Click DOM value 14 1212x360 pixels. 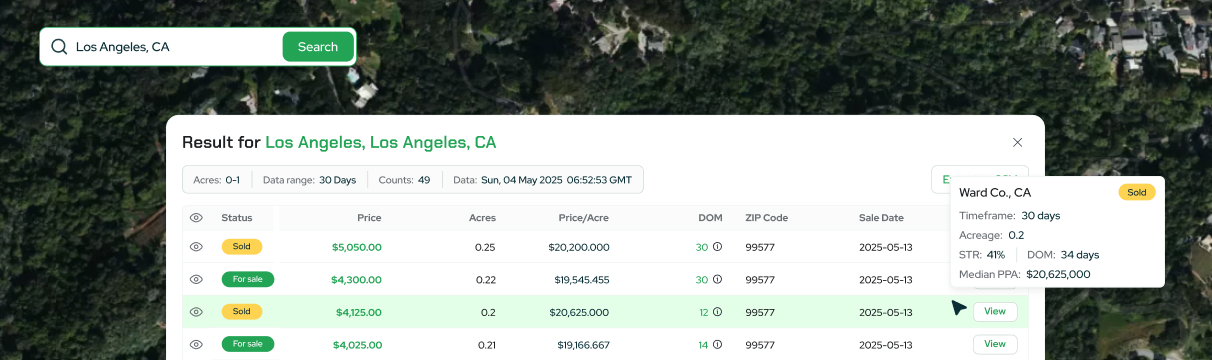(703, 344)
